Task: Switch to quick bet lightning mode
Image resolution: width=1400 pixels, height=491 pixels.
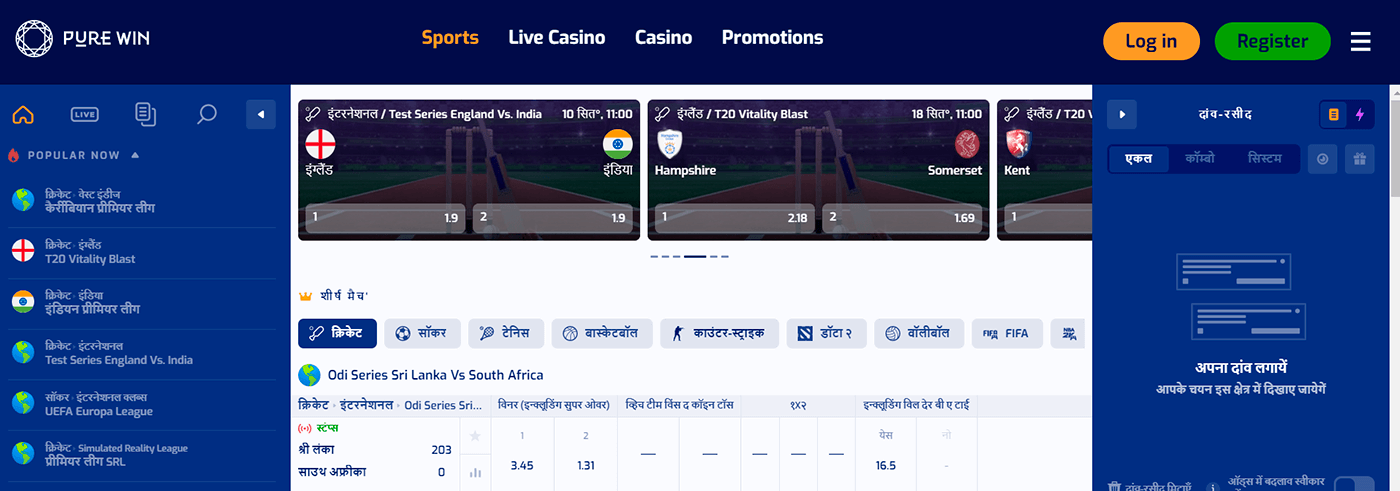Action: click(1359, 115)
